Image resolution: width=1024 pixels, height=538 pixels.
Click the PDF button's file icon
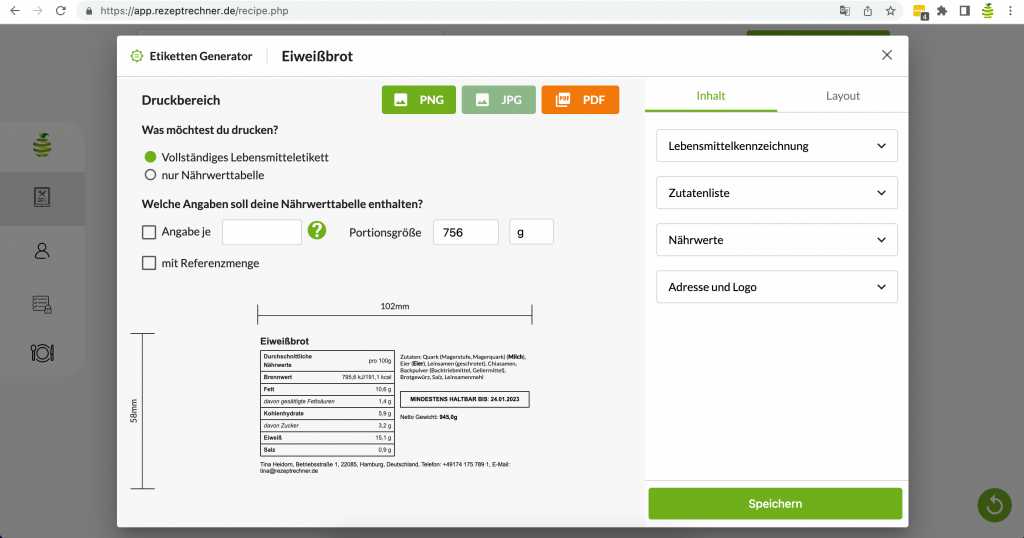coord(562,100)
